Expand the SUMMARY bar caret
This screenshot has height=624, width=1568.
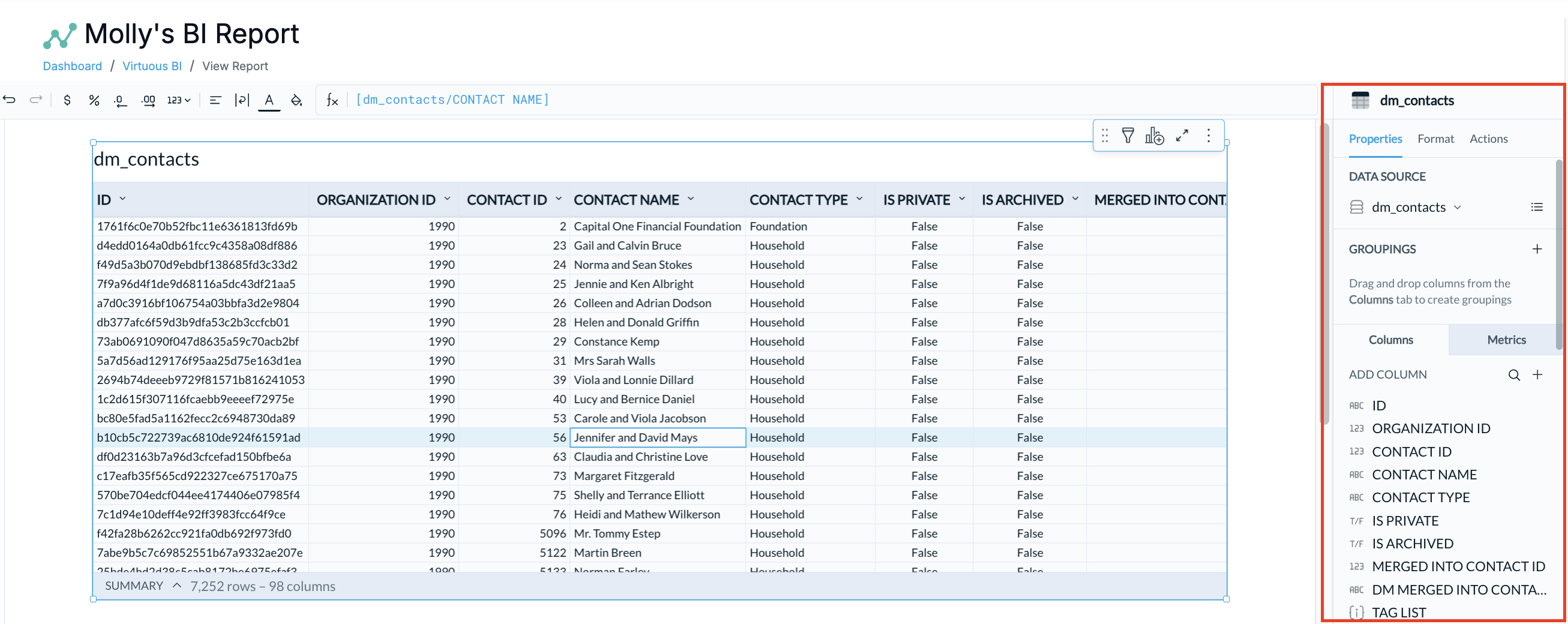pos(176,586)
